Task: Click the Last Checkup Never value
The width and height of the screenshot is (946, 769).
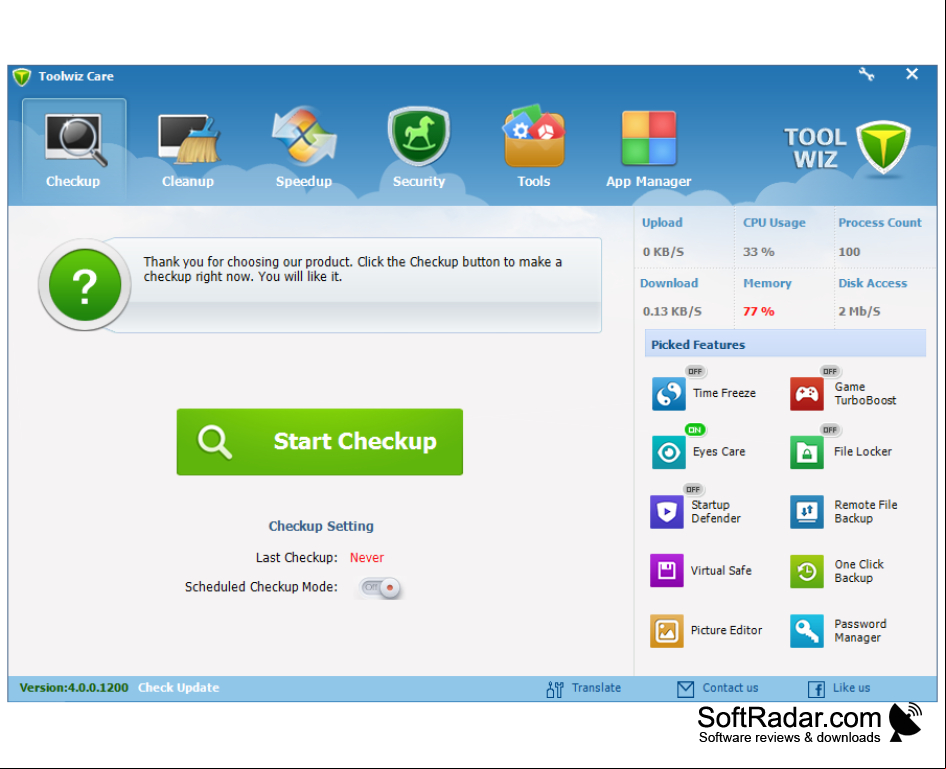Action: pos(367,557)
